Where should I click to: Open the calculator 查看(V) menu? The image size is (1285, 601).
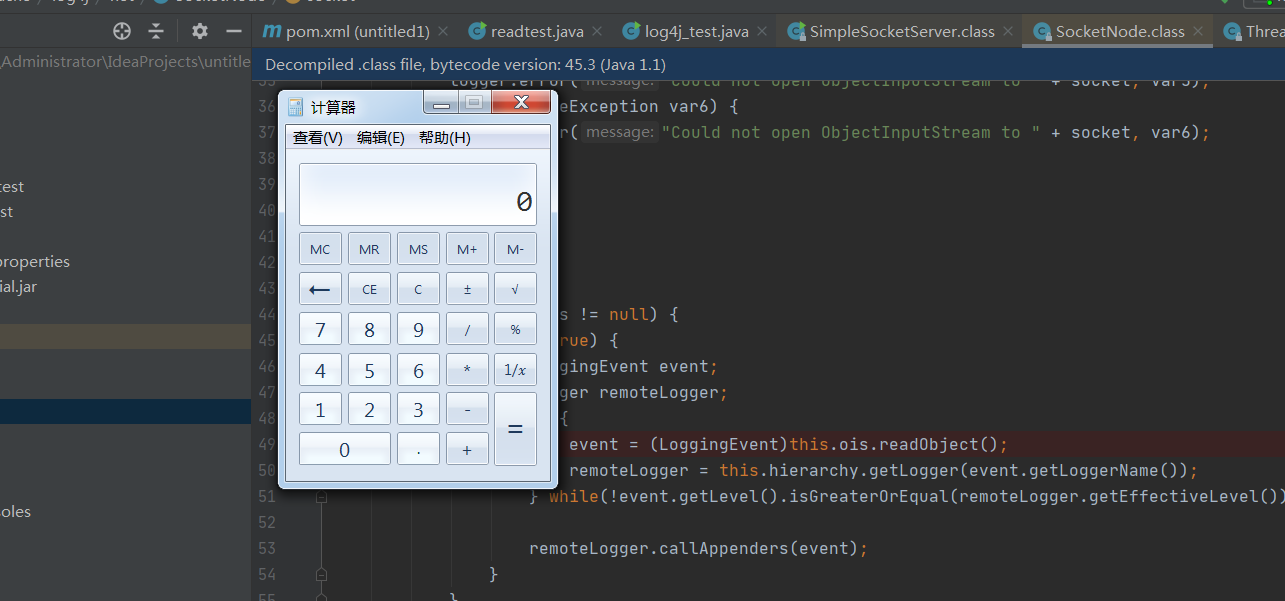318,138
